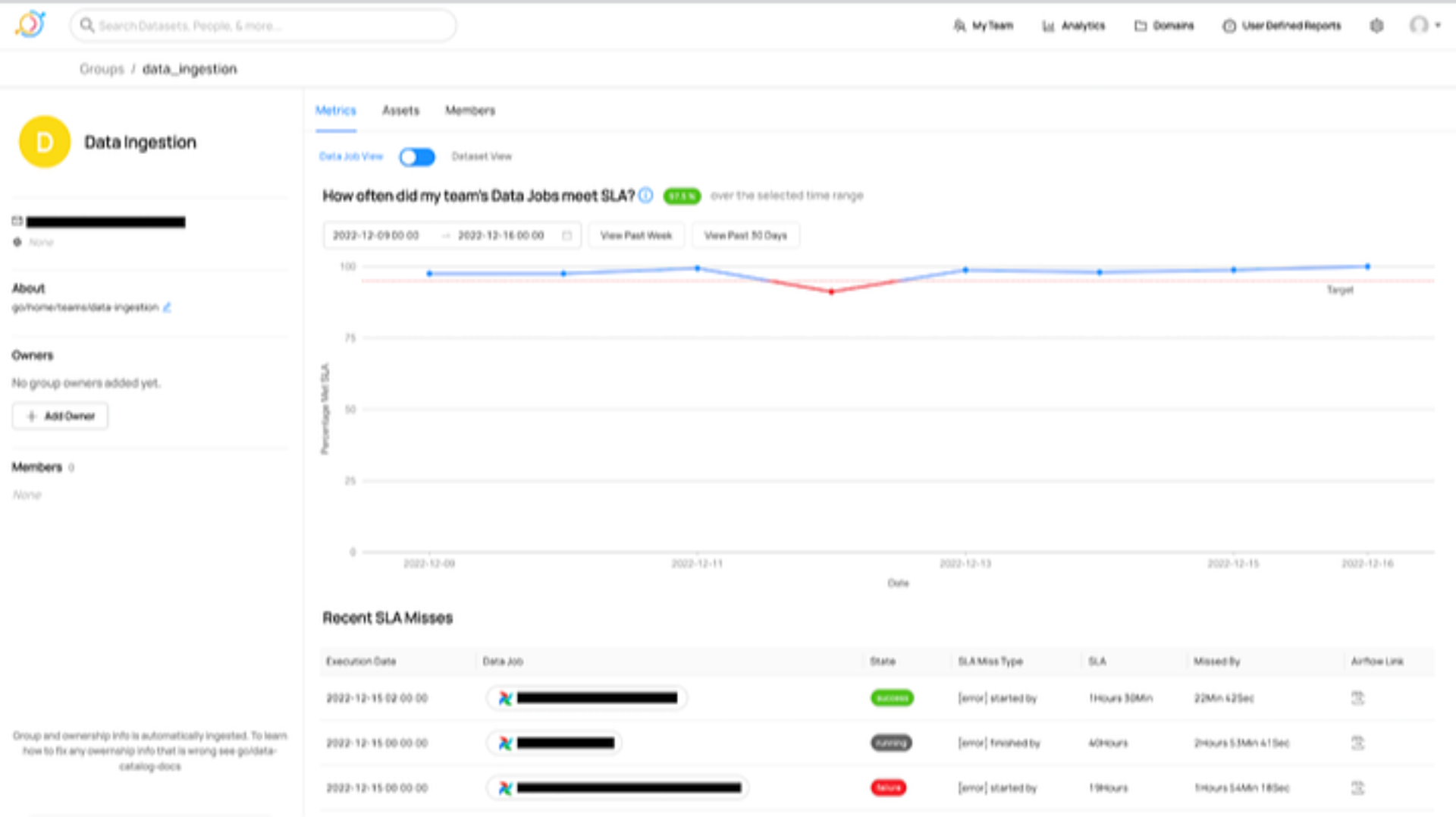Screen dimensions: 1456x817
Task: Click the Recent SLA Misses heading
Action: pyautogui.click(x=388, y=618)
